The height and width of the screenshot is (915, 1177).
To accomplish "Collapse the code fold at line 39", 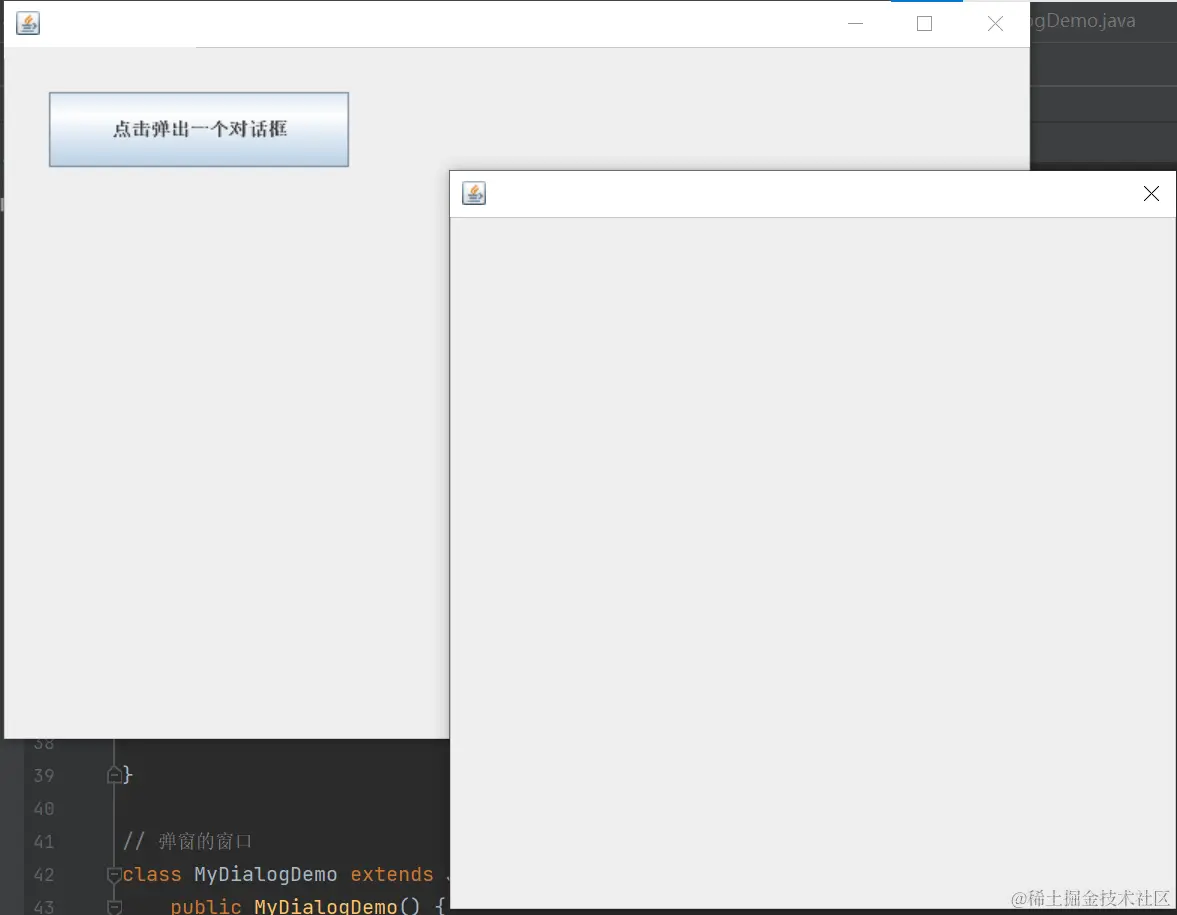I will 114,775.
